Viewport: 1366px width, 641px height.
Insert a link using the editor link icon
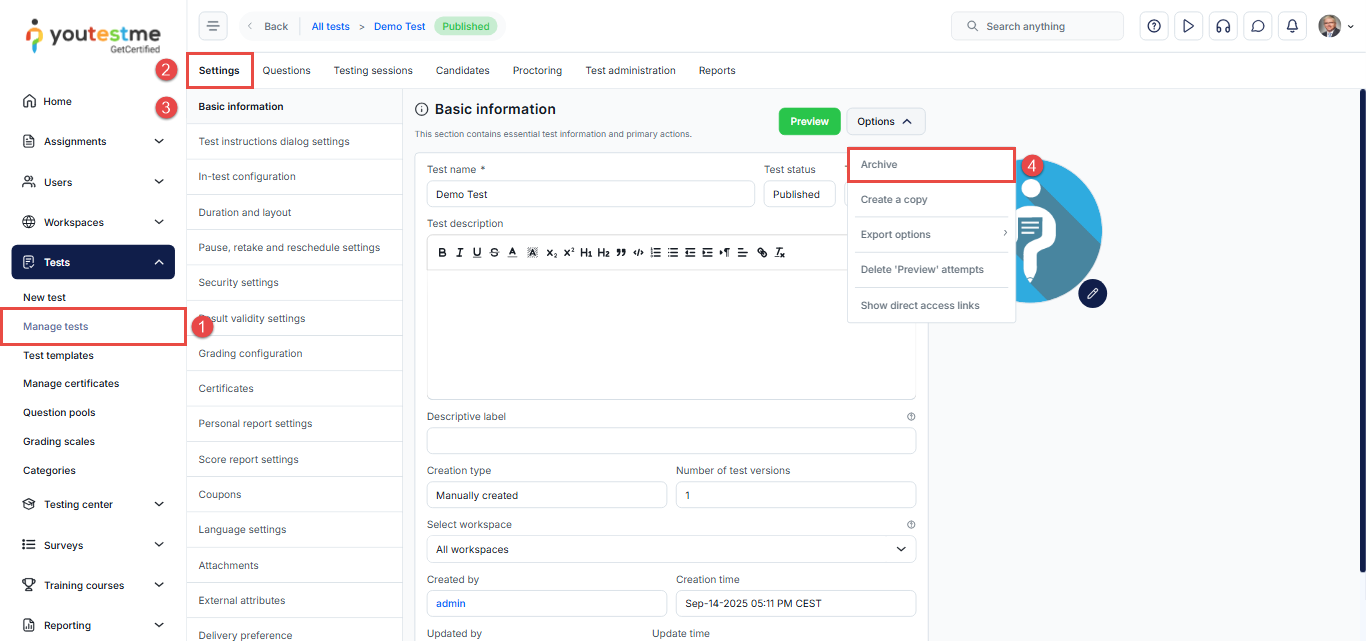(762, 253)
